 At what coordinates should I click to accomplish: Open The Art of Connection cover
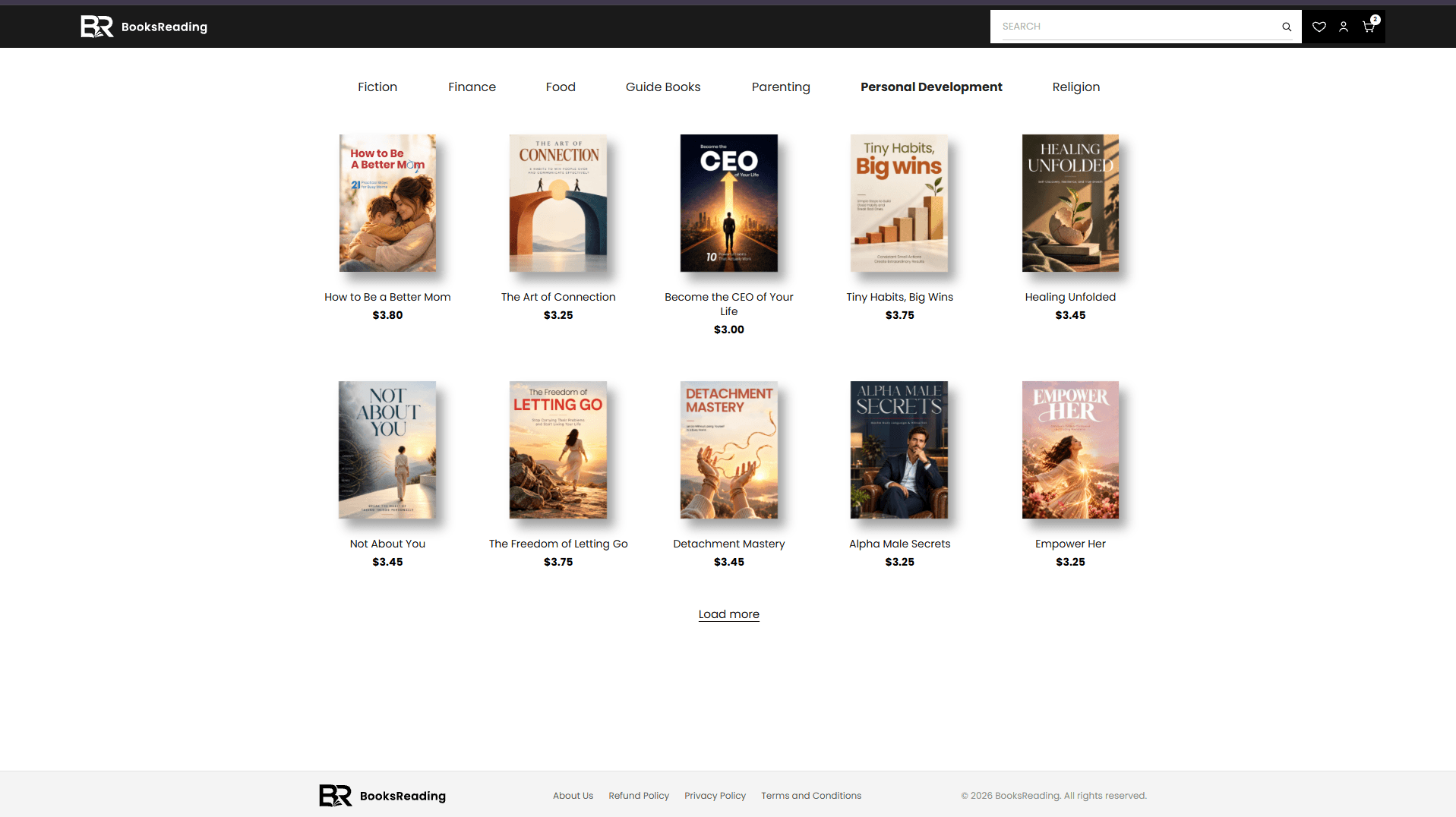(x=558, y=203)
